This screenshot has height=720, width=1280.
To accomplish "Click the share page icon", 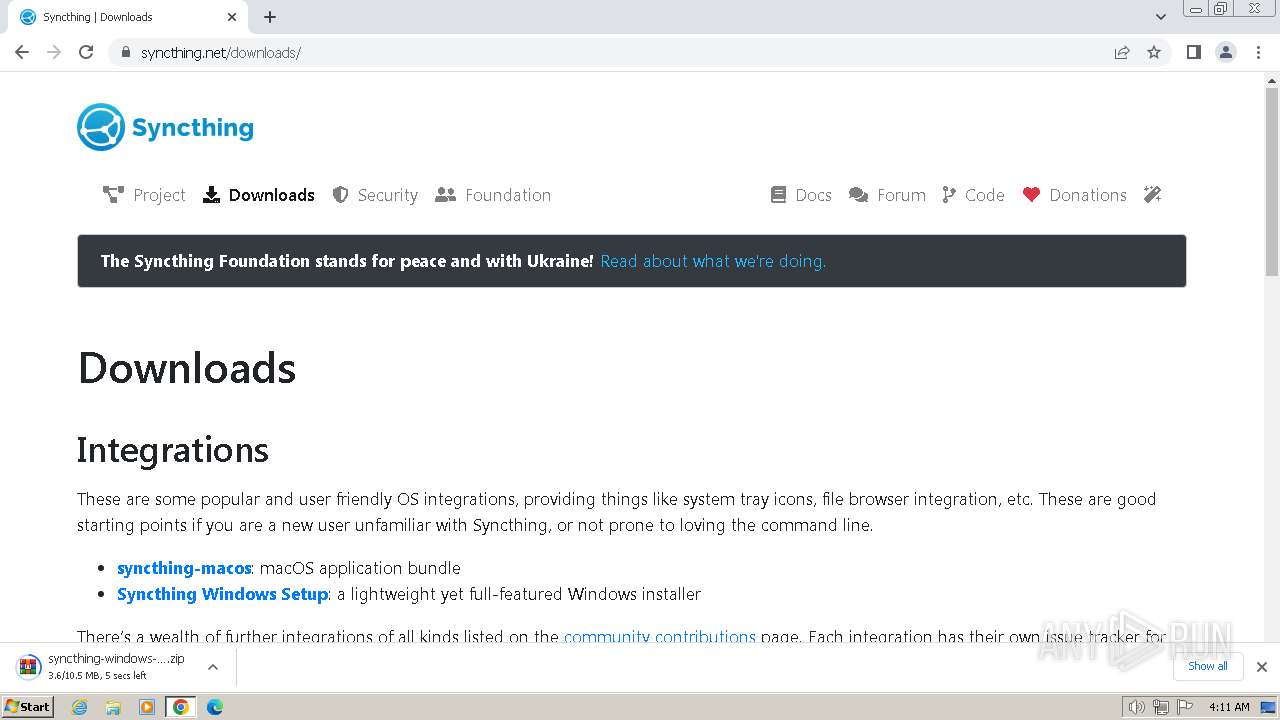I will [x=1122, y=52].
